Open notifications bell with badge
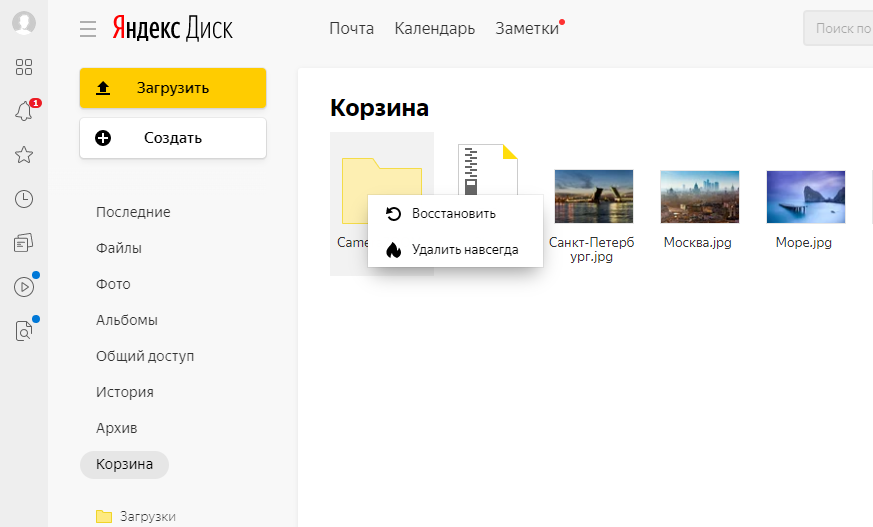Image resolution: width=873 pixels, height=527 pixels. tap(24, 111)
